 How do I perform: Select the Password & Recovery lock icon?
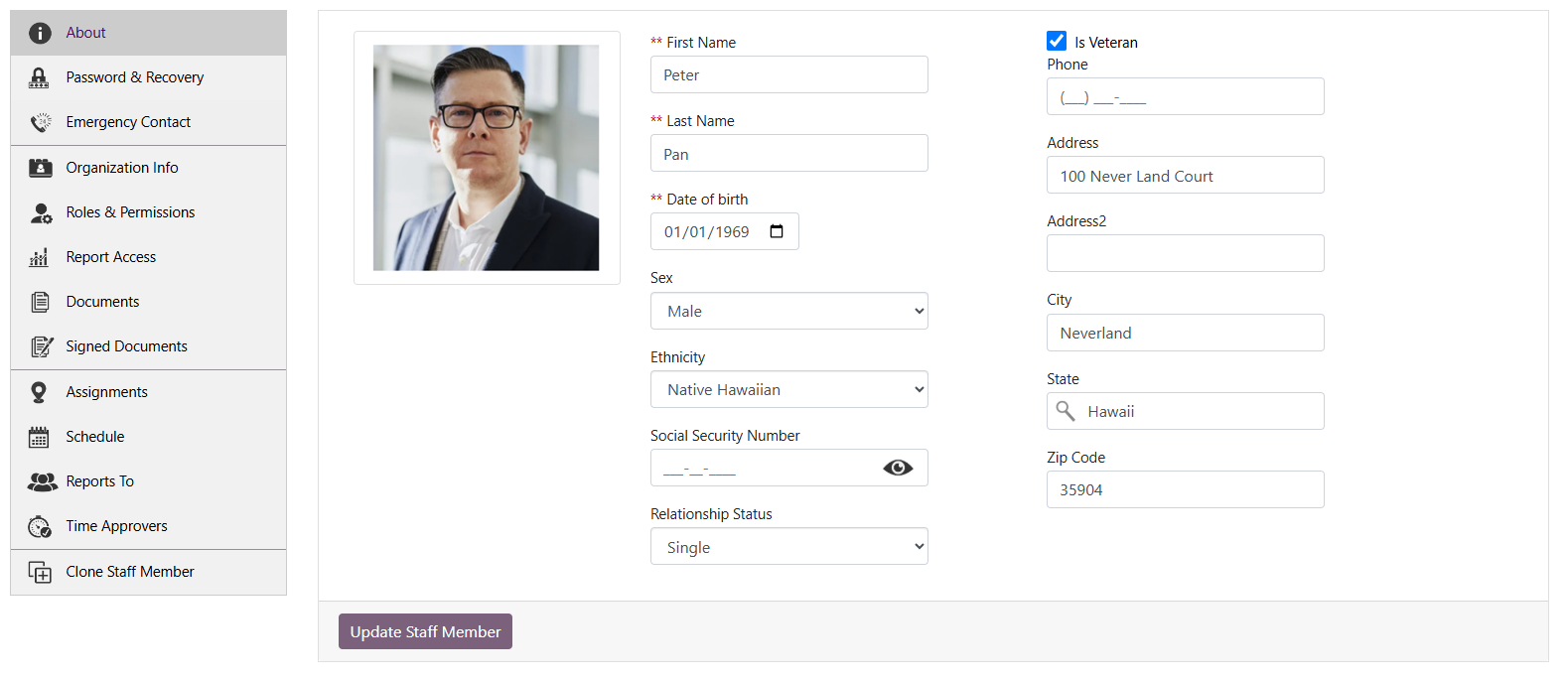pos(39,76)
